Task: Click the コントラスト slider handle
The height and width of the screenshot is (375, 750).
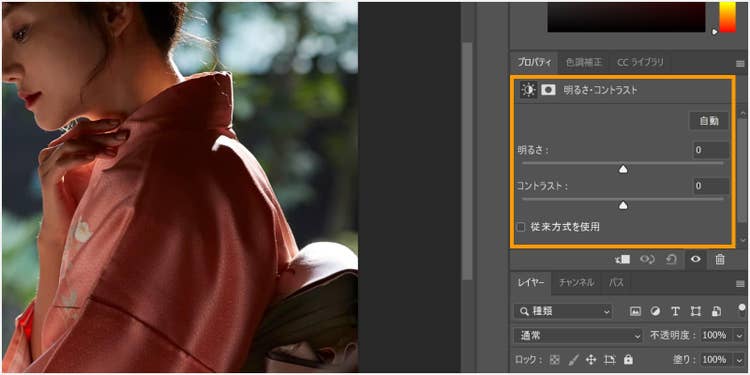Action: [623, 205]
